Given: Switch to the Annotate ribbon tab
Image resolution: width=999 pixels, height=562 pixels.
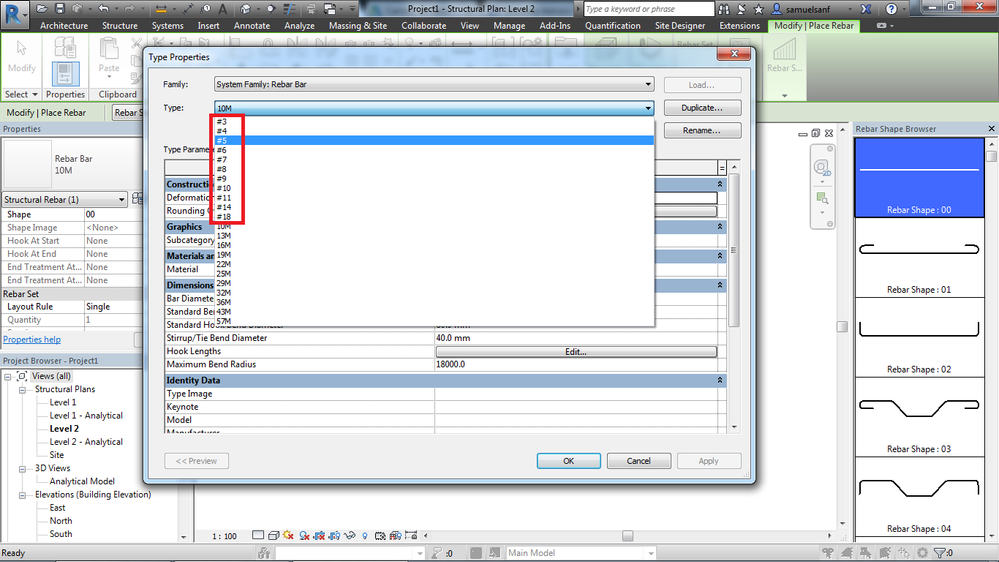Looking at the screenshot, I should coord(252,25).
